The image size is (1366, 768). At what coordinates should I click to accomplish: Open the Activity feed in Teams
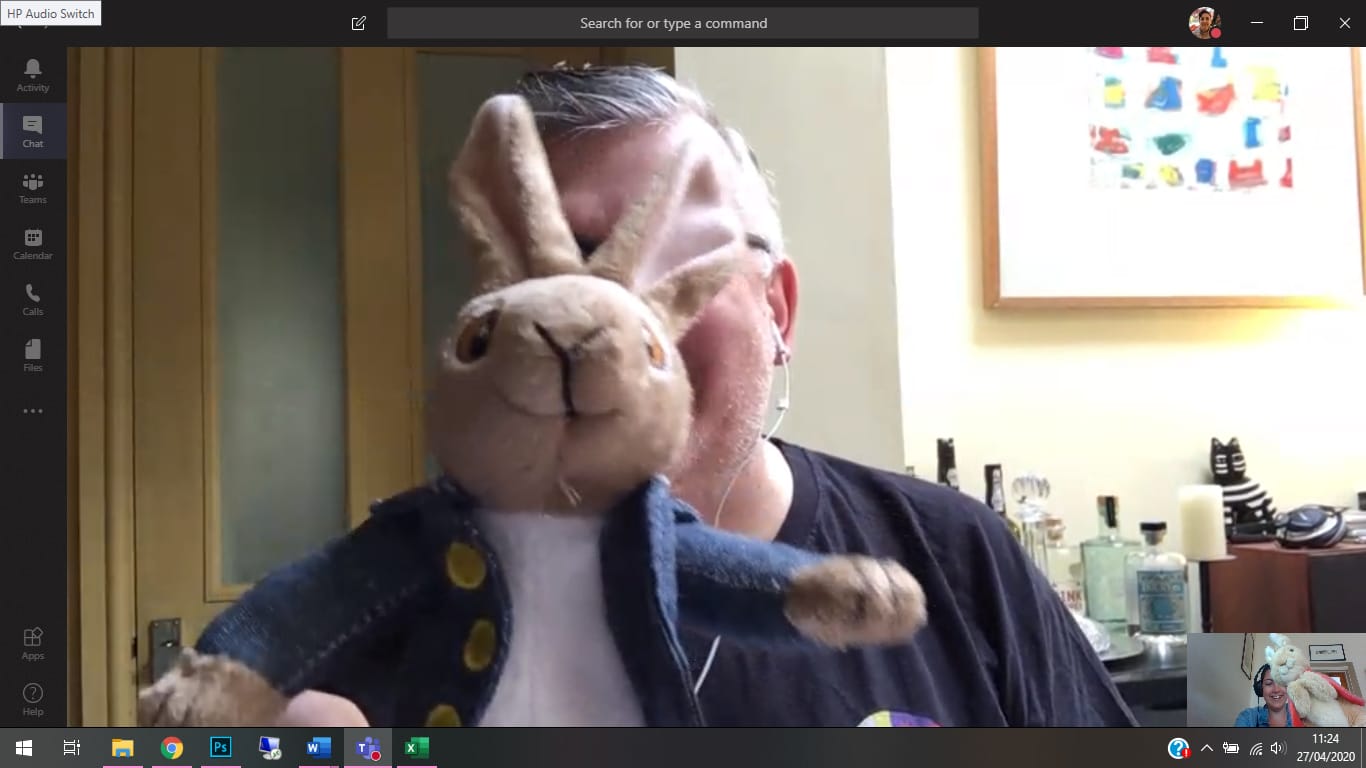click(33, 75)
